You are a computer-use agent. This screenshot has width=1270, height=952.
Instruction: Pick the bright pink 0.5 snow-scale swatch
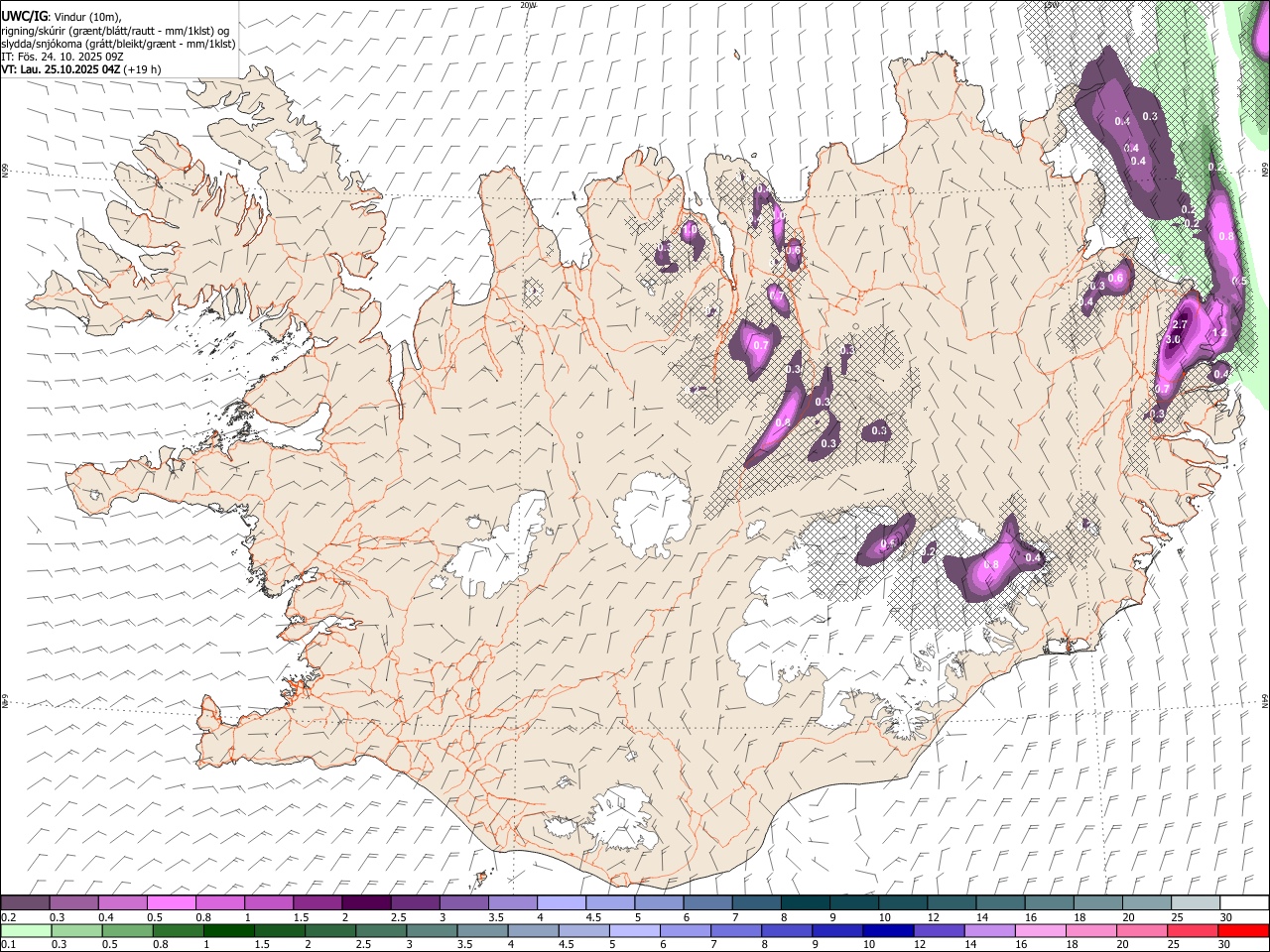tap(171, 902)
